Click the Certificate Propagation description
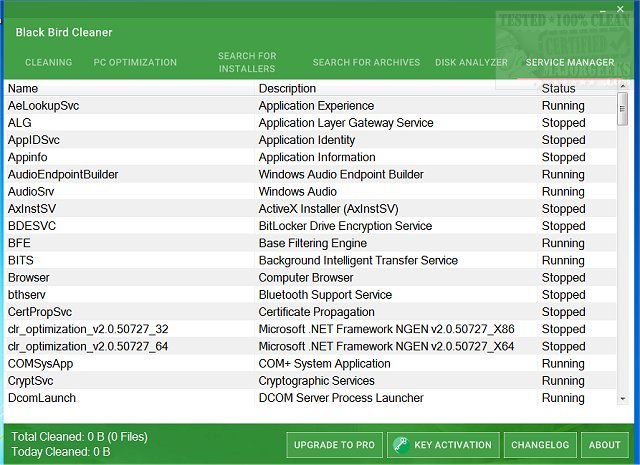640x465 pixels. [x=317, y=311]
